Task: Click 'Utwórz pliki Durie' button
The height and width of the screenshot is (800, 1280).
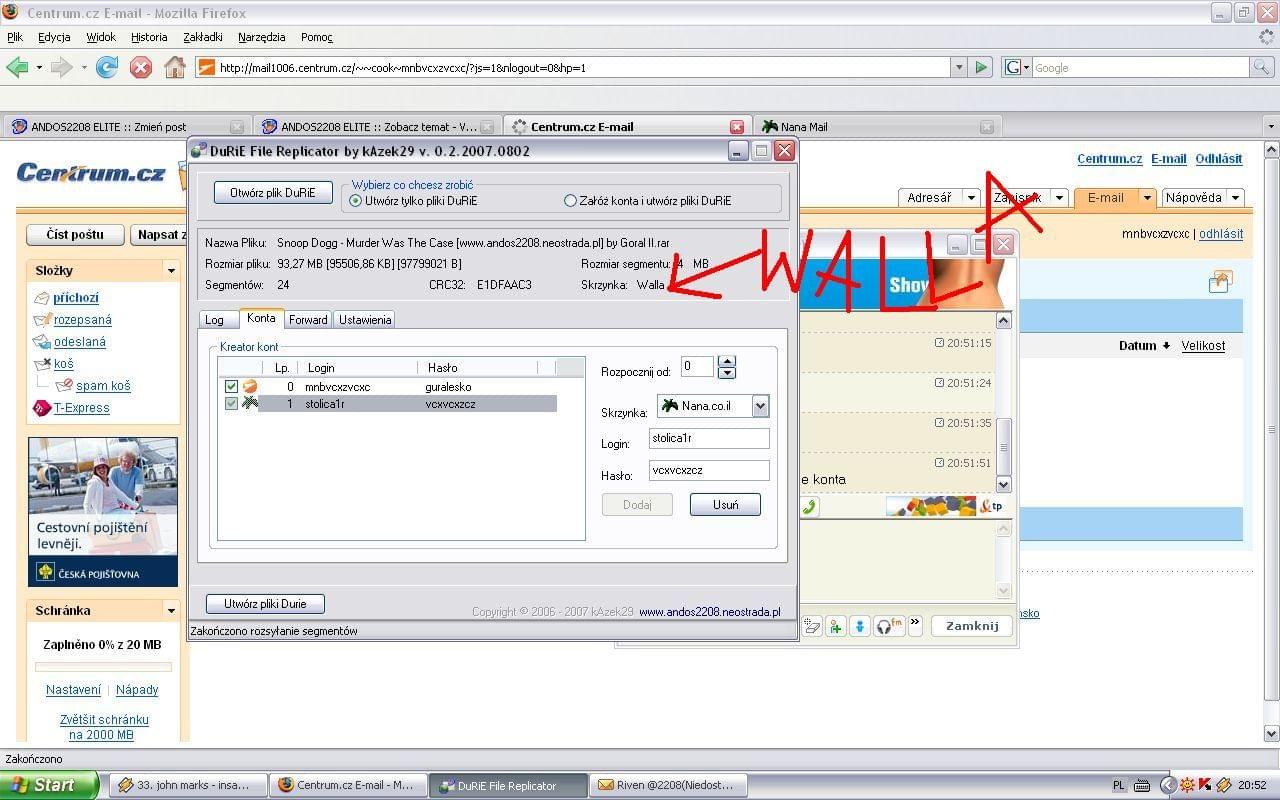Action: point(265,604)
